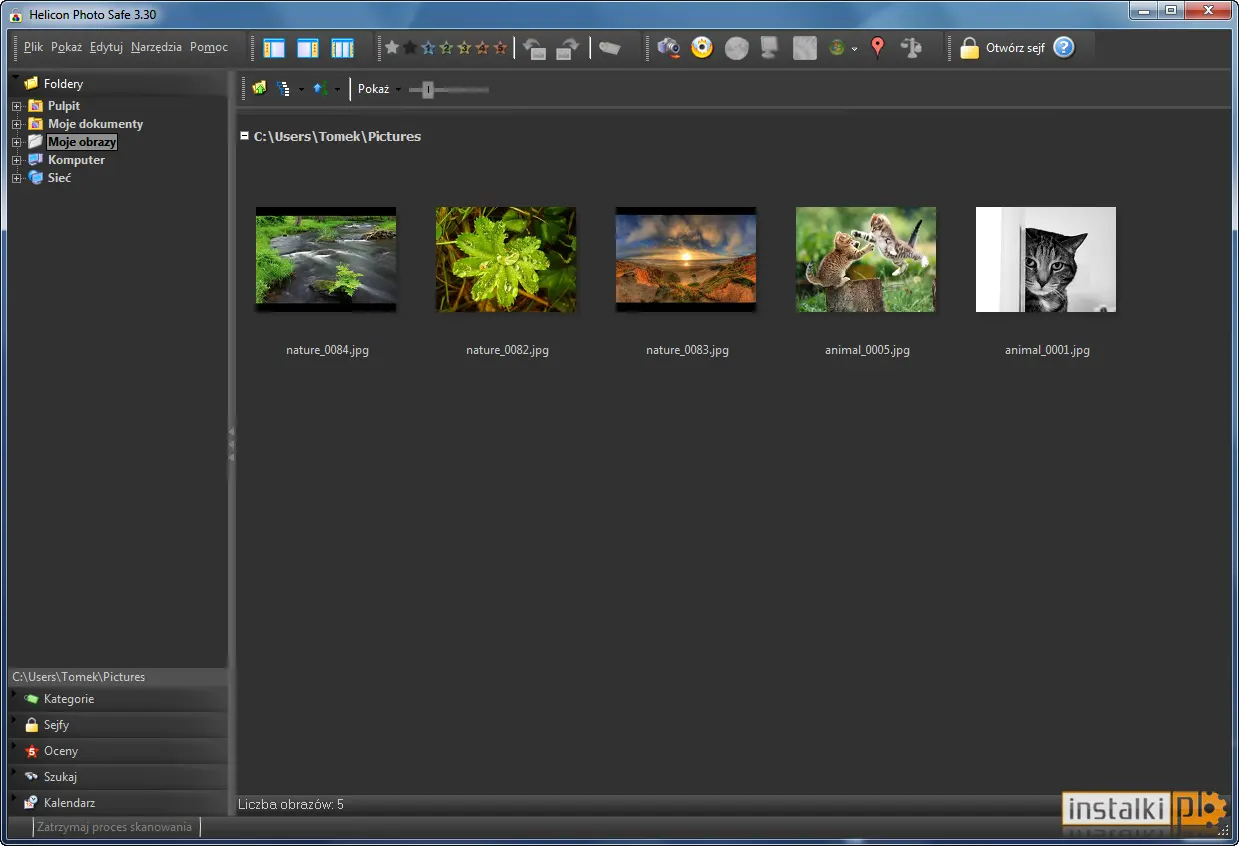Toggle the left panel layout view

coord(274,48)
